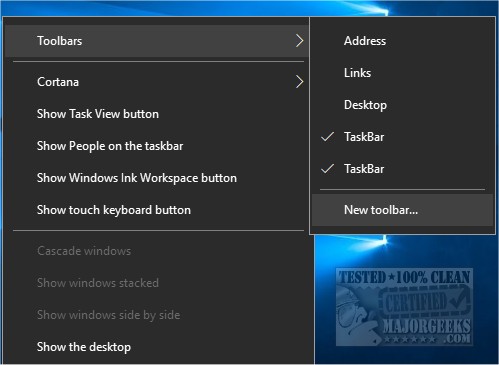Enable the Links toolbar
Screen dimensions: 499x365
click(402, 73)
